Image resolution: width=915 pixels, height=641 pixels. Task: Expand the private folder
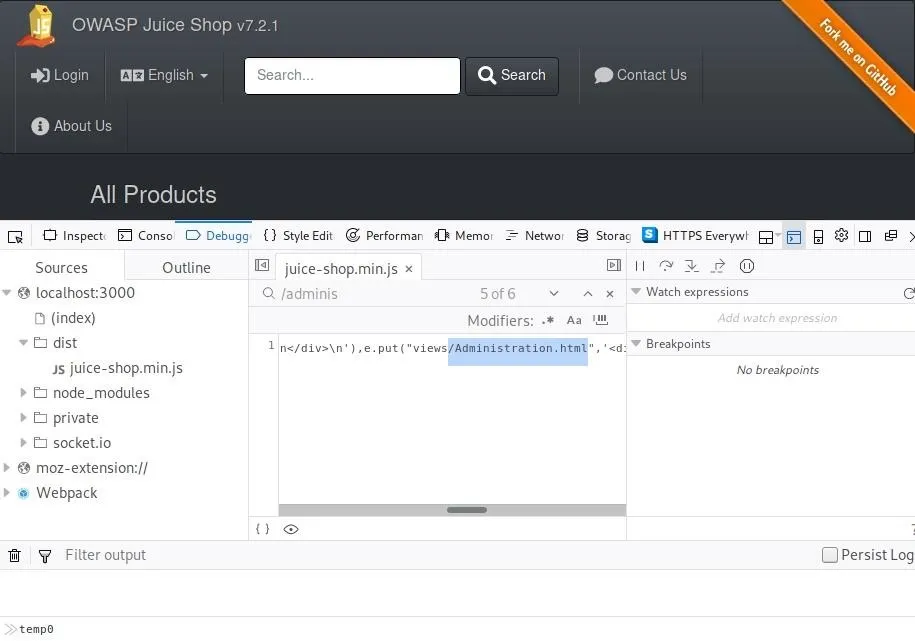pyautogui.click(x=23, y=418)
